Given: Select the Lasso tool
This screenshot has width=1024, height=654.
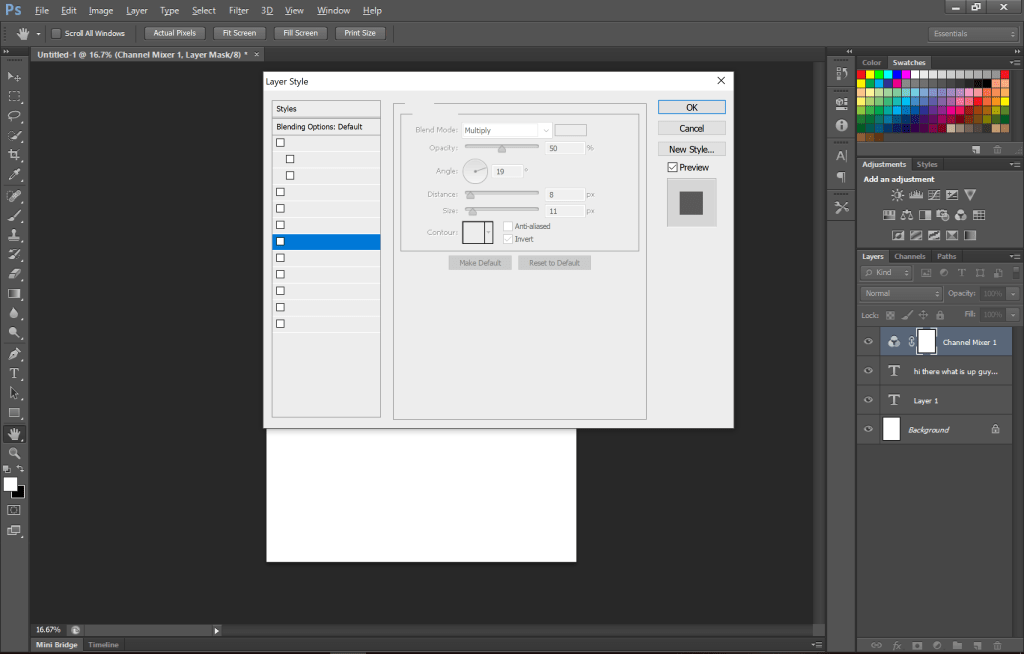Looking at the screenshot, I should click(x=15, y=116).
